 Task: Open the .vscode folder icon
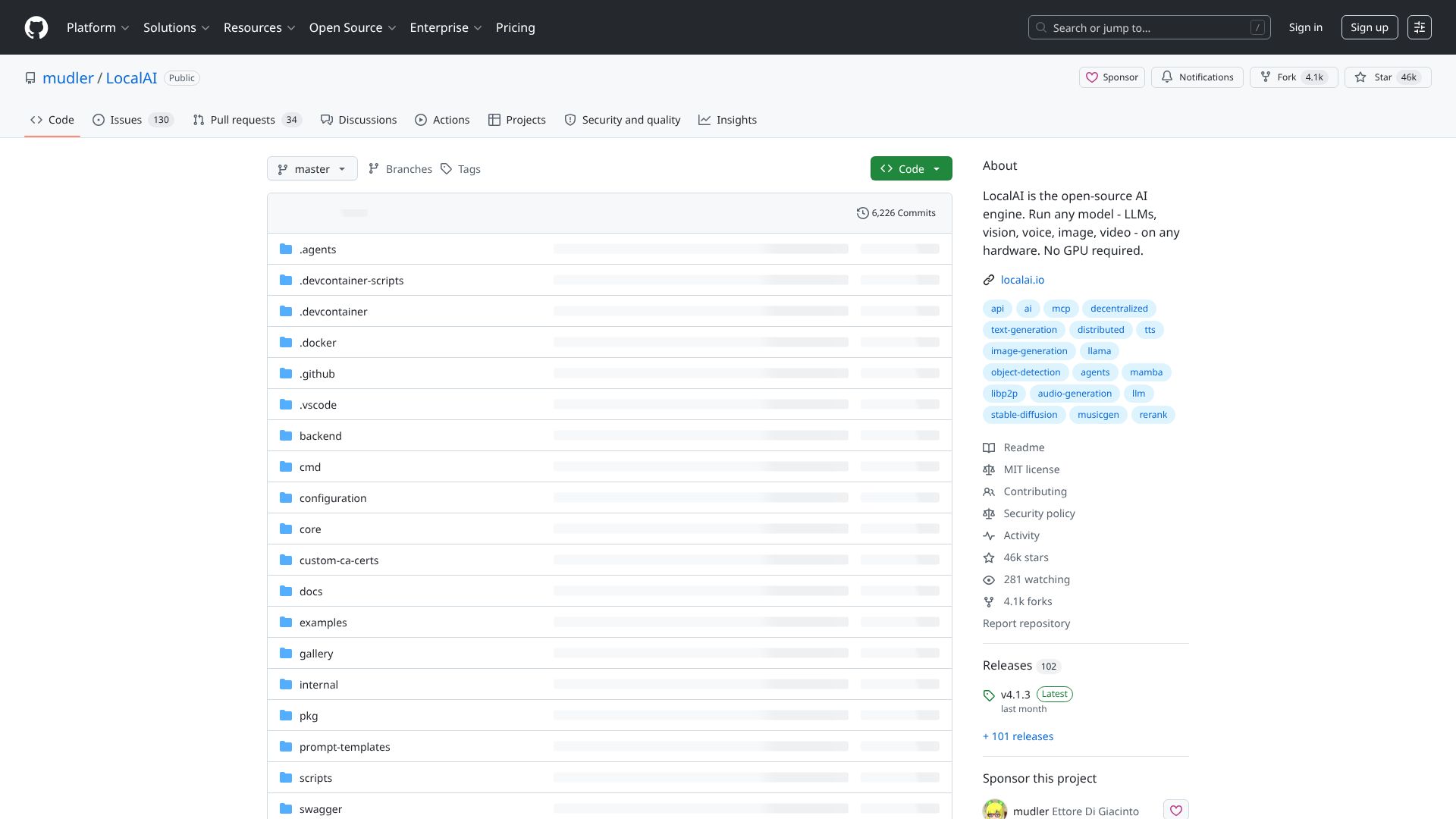286,404
